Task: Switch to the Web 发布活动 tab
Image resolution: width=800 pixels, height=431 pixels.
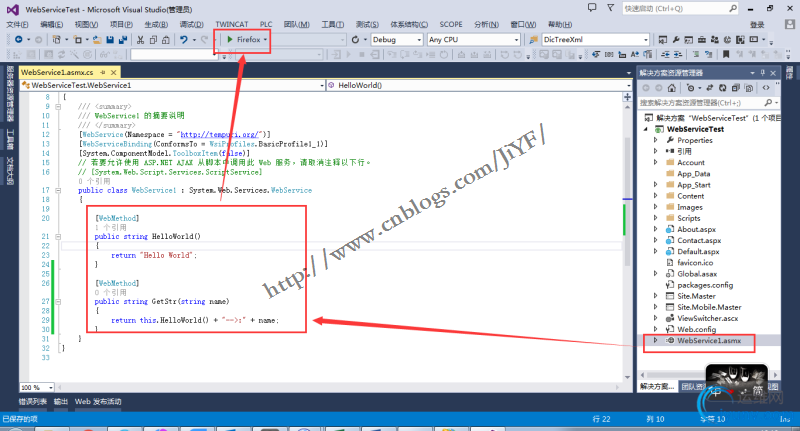Action: 98,401
